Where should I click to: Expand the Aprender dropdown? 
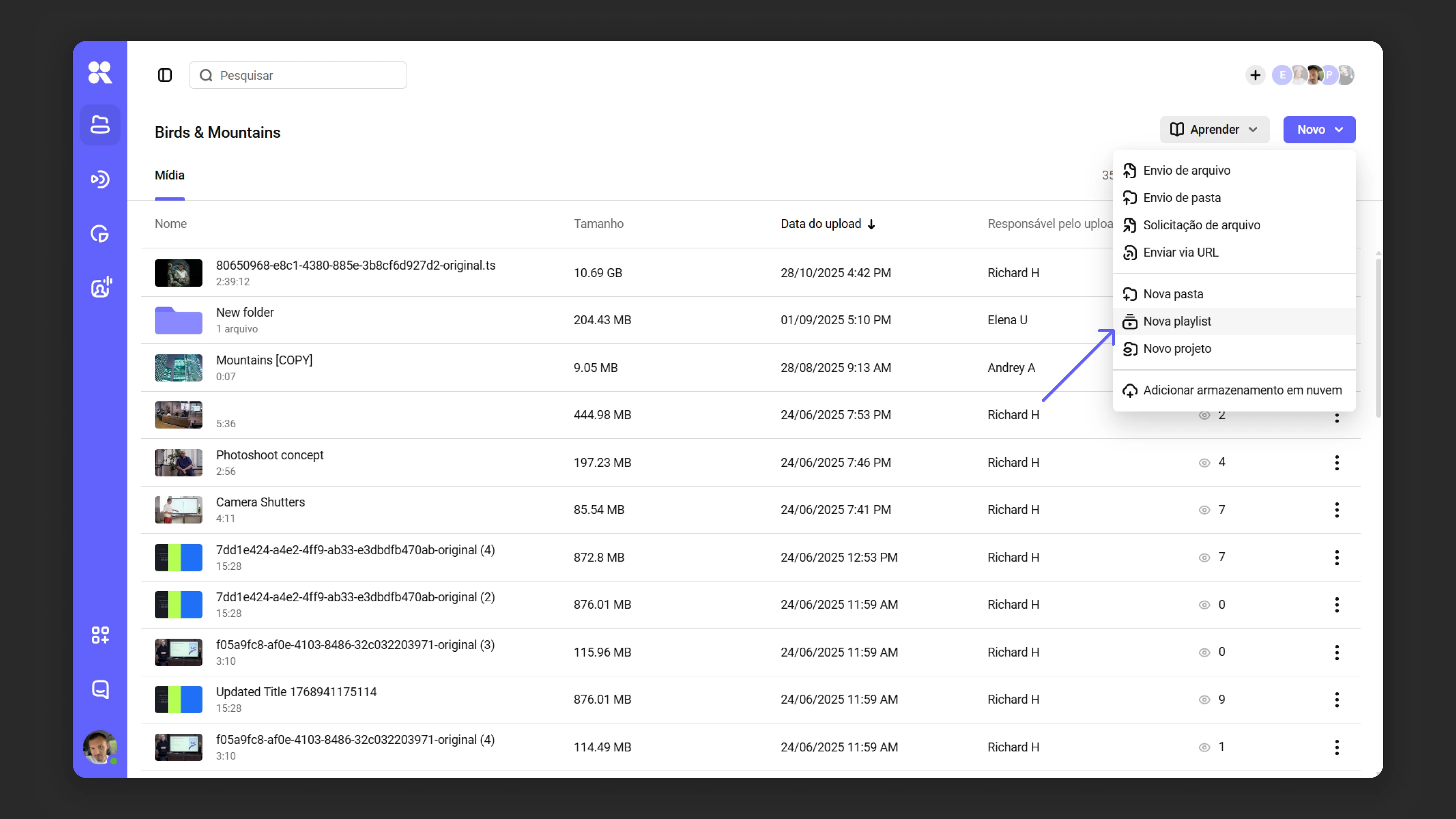pos(1214,129)
